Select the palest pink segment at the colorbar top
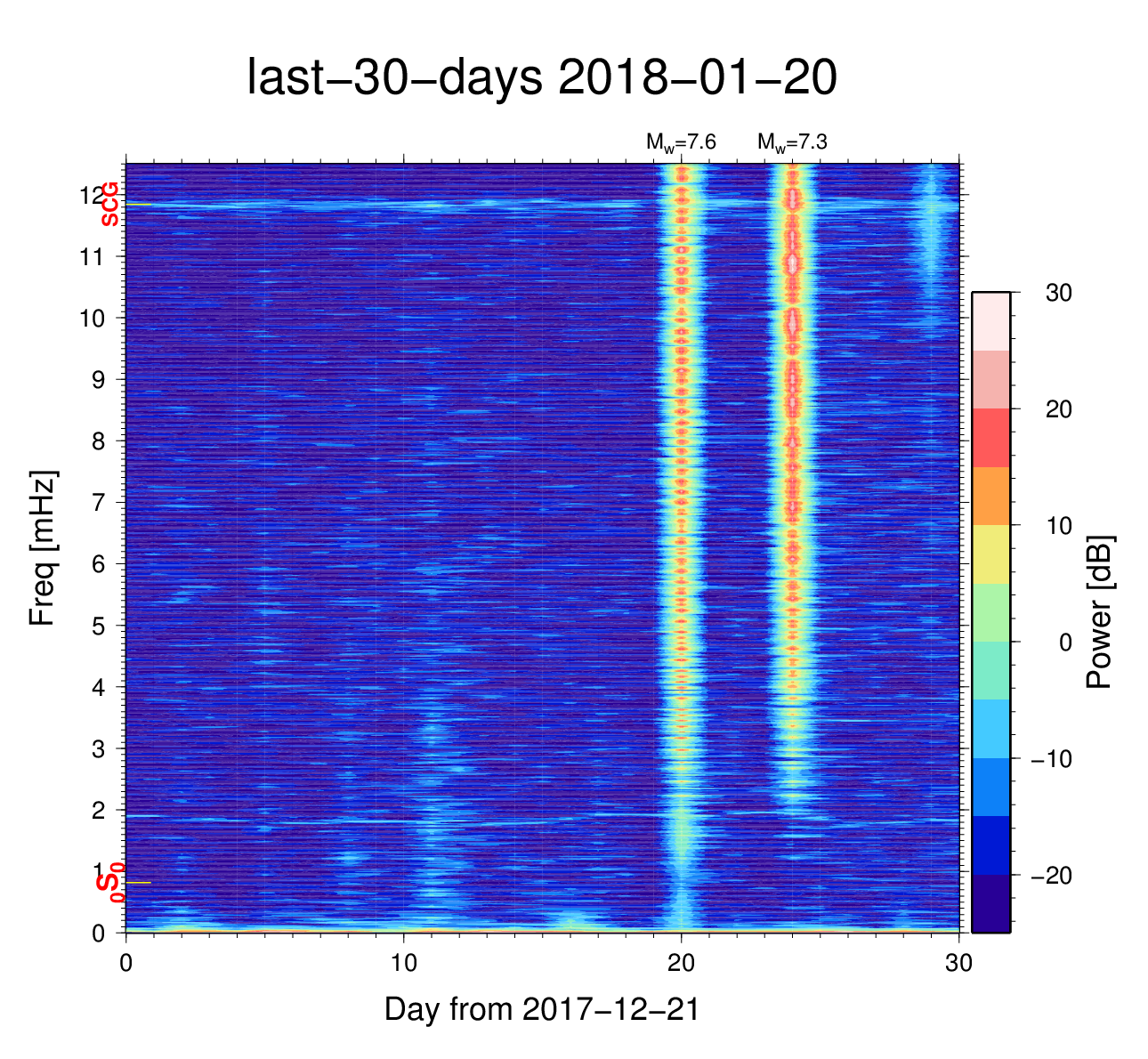Image resolution: width=1148 pixels, height=1059 pixels. coord(990,321)
